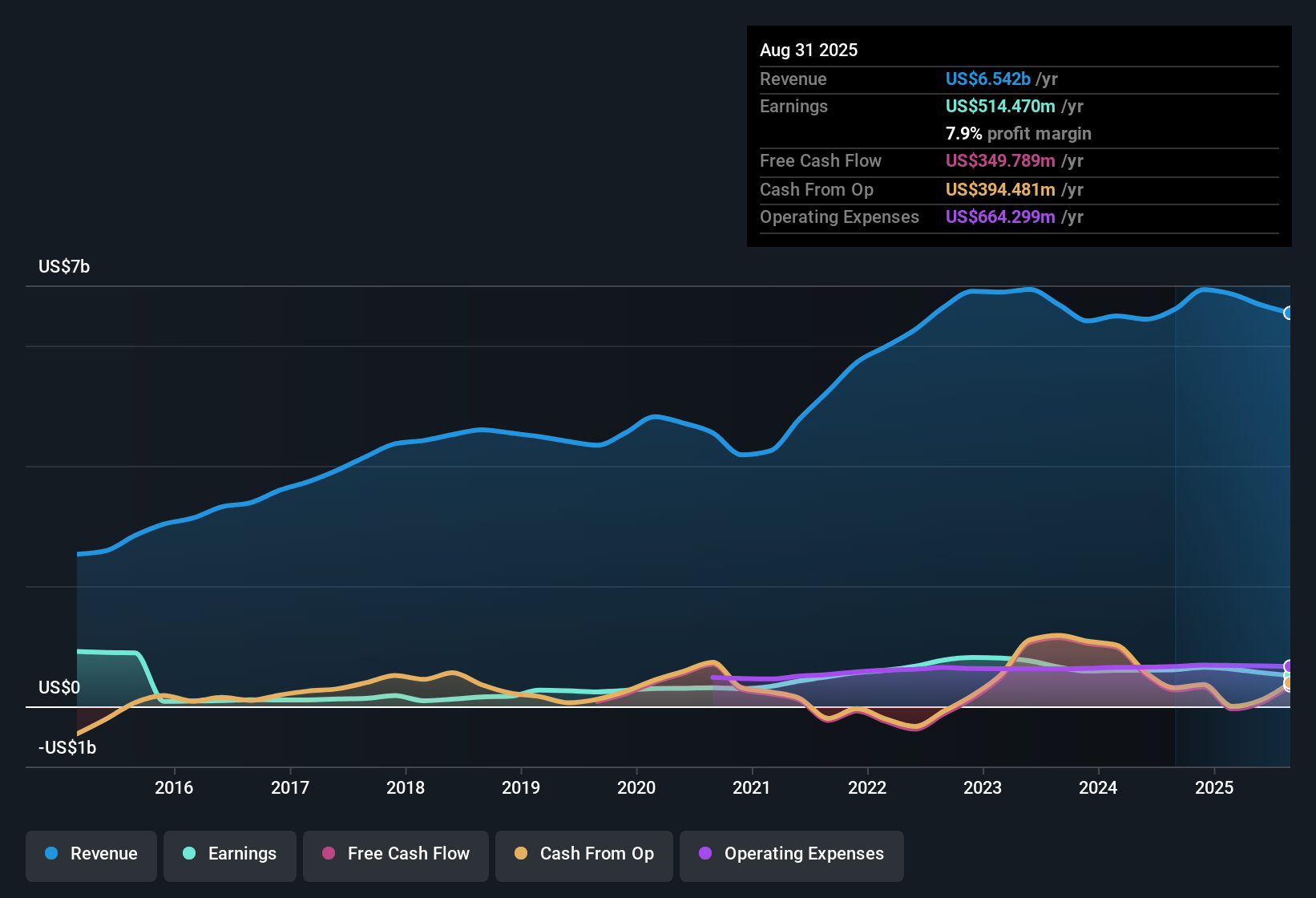Select the teal Earnings legend dot icon
This screenshot has width=1316, height=898.
tap(189, 854)
